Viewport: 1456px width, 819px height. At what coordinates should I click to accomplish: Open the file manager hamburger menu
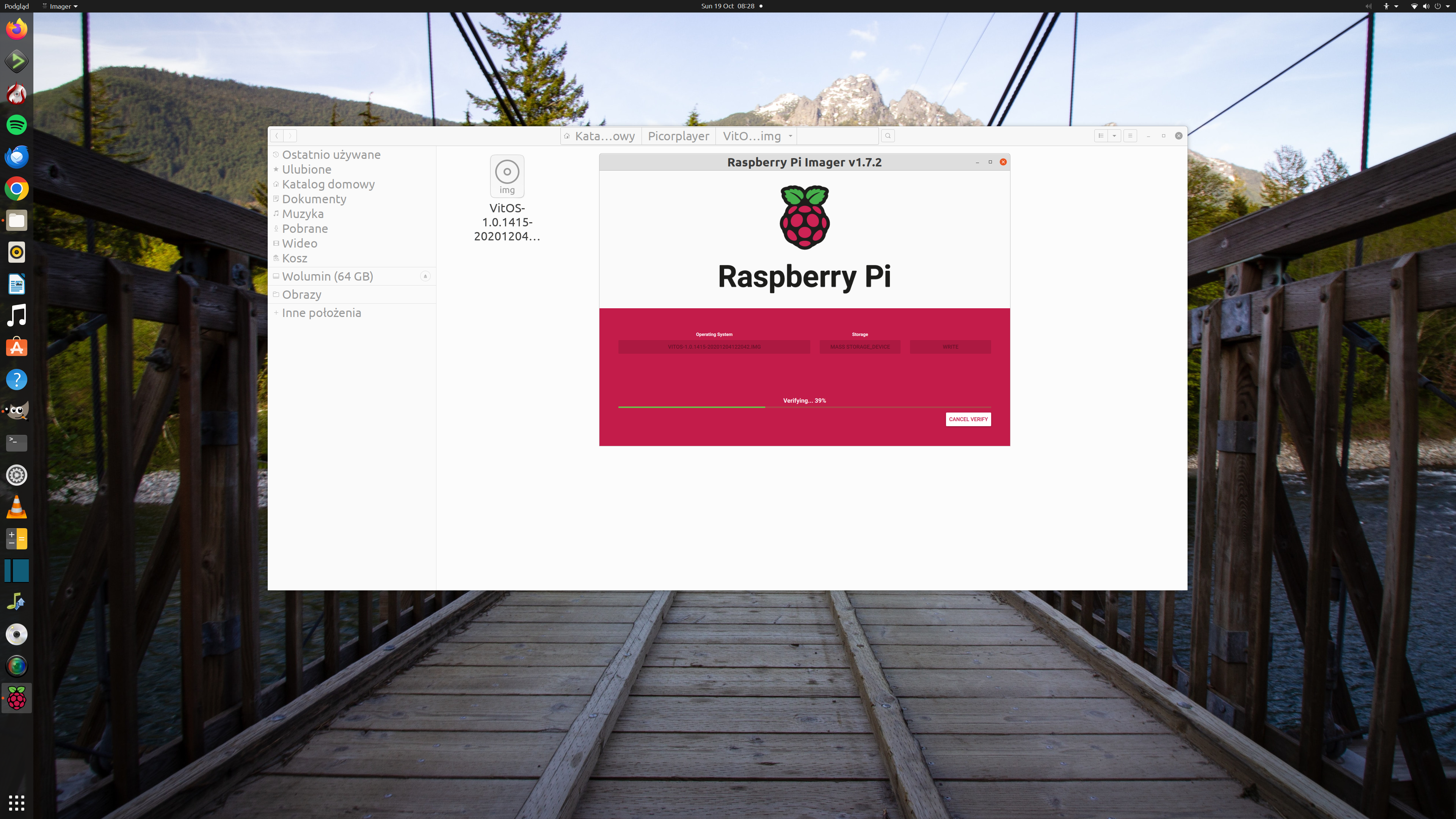[x=1130, y=136]
